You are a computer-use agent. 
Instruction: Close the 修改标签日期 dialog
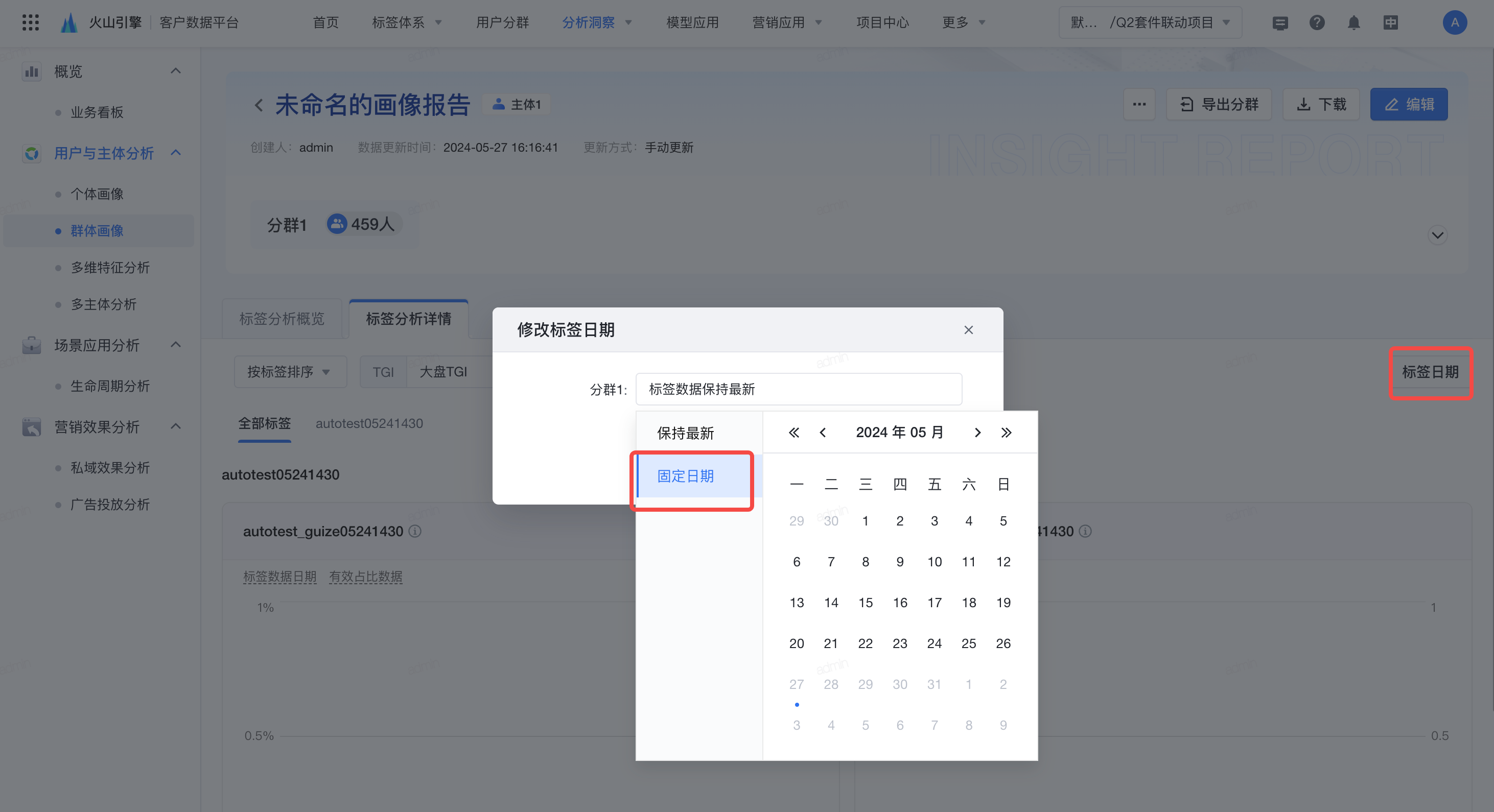pos(969,330)
